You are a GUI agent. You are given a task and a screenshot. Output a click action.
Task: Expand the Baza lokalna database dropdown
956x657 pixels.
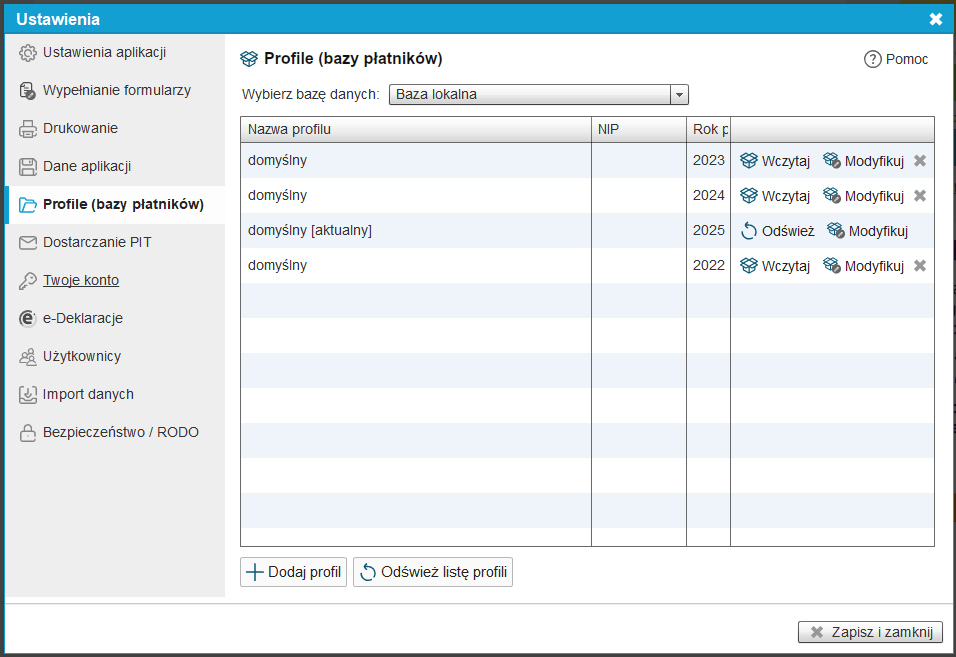point(679,95)
